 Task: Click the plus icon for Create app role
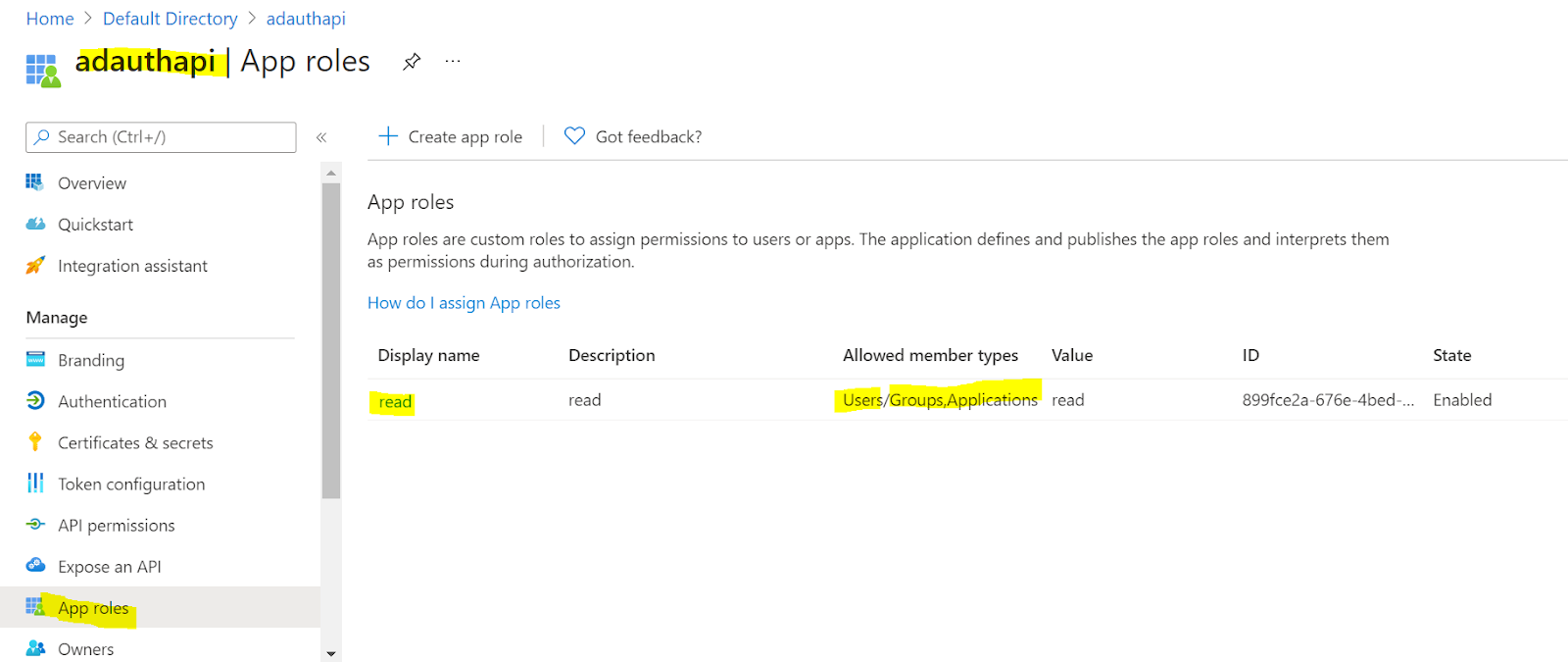click(x=388, y=136)
